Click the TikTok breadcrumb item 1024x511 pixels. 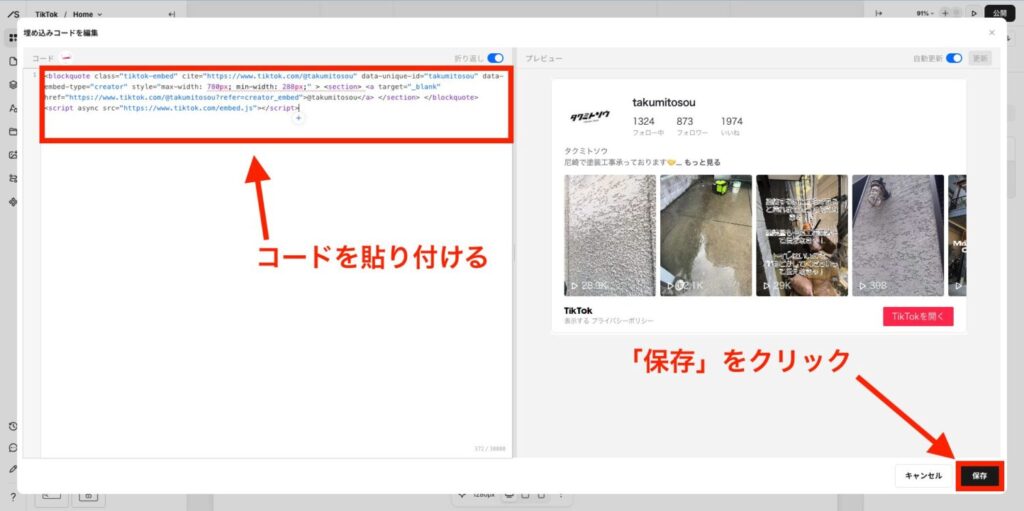click(x=46, y=14)
